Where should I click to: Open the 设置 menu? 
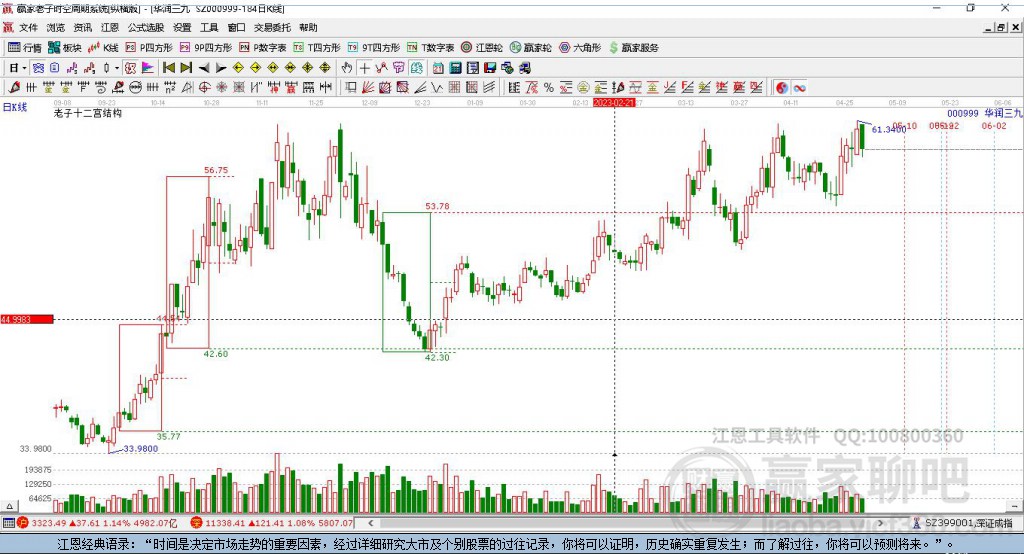click(182, 27)
